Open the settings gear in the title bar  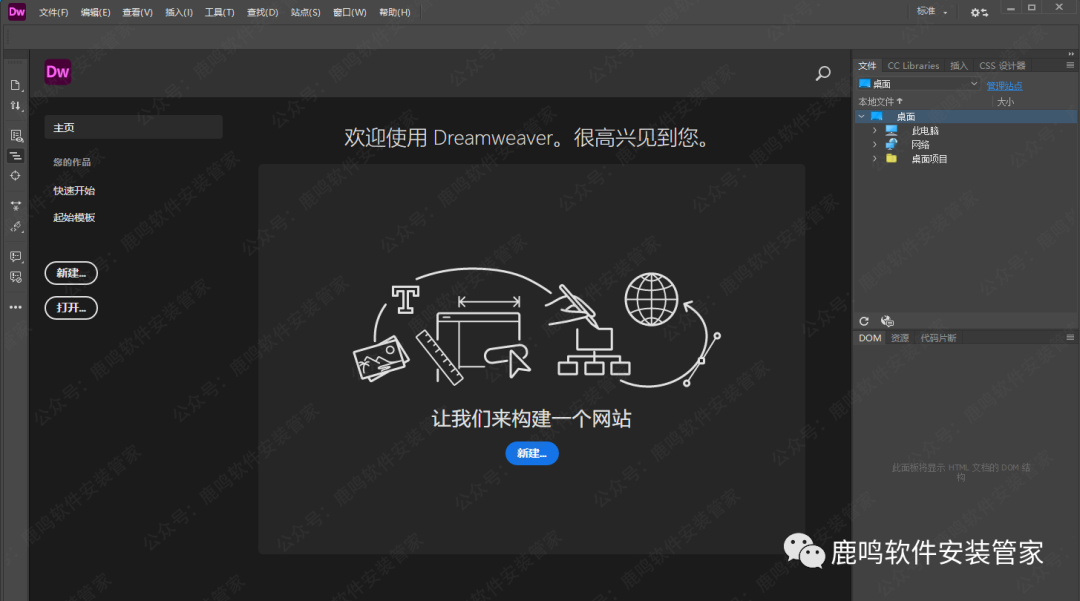[x=976, y=11]
